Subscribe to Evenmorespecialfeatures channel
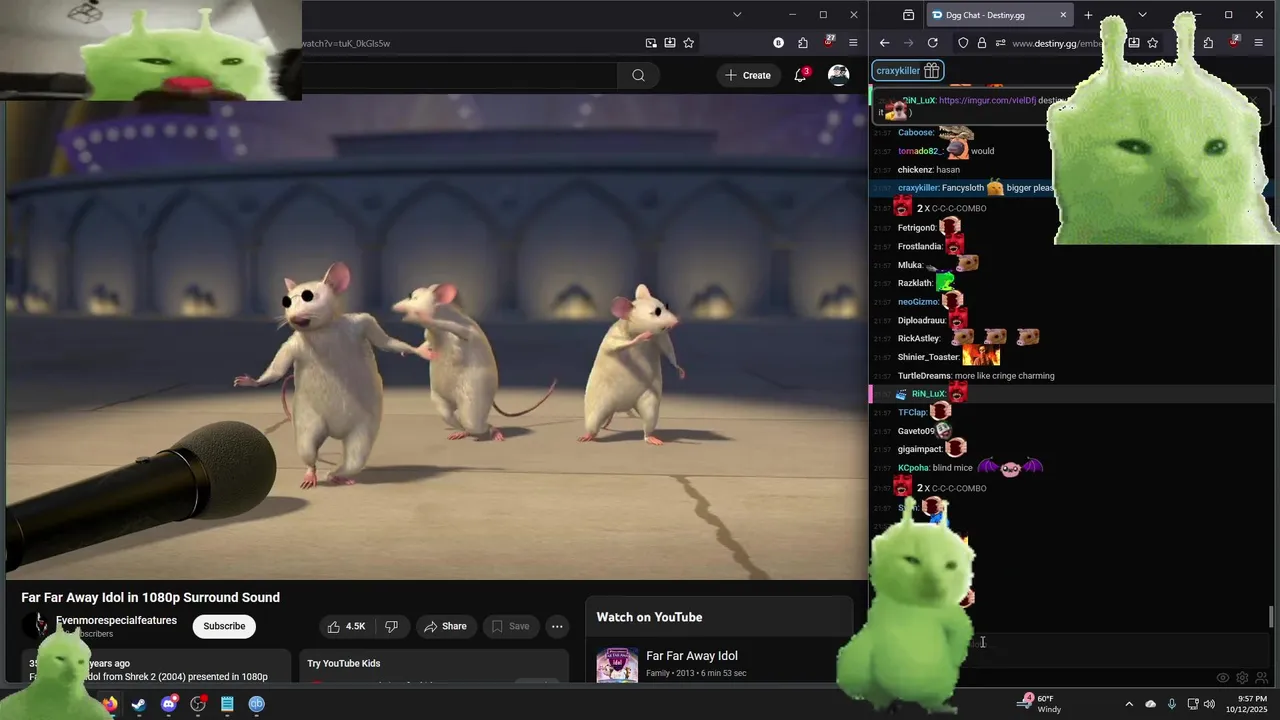The height and width of the screenshot is (720, 1280). [224, 626]
